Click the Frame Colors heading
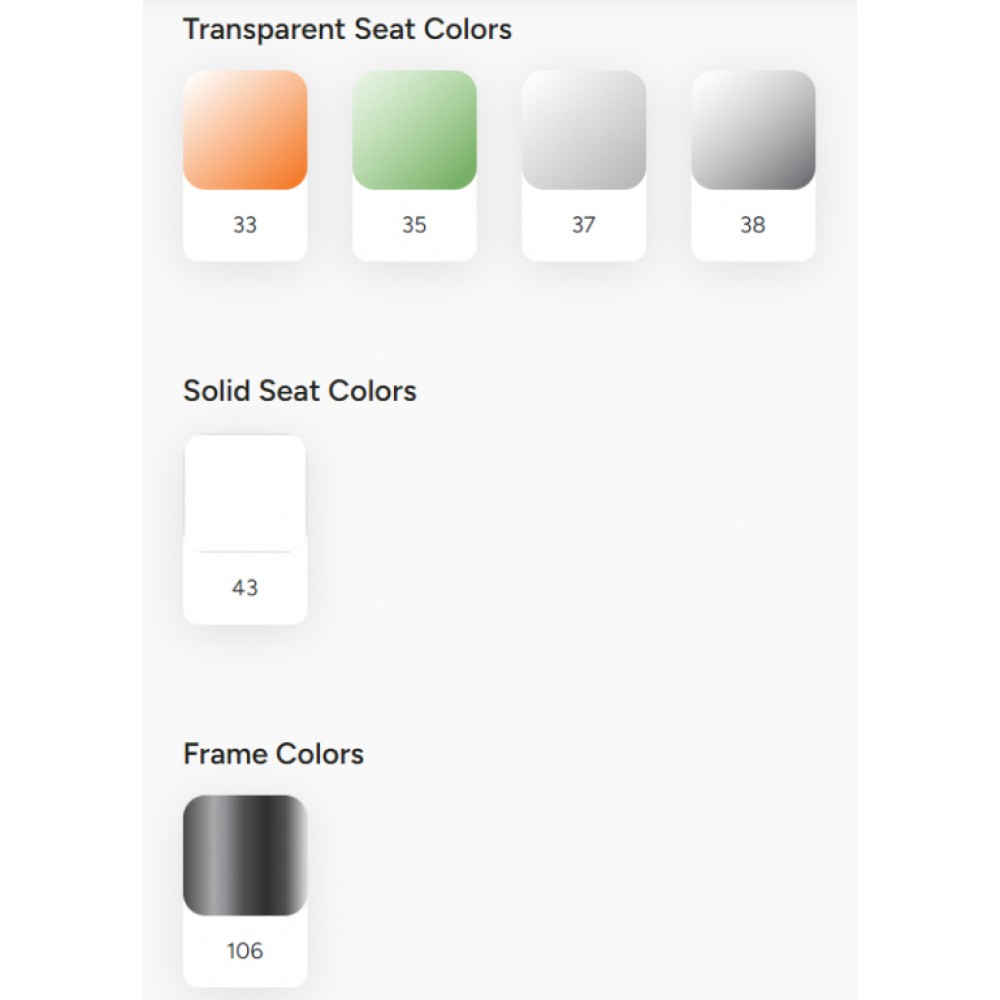Screen dimensions: 1000x1000 pos(273,753)
